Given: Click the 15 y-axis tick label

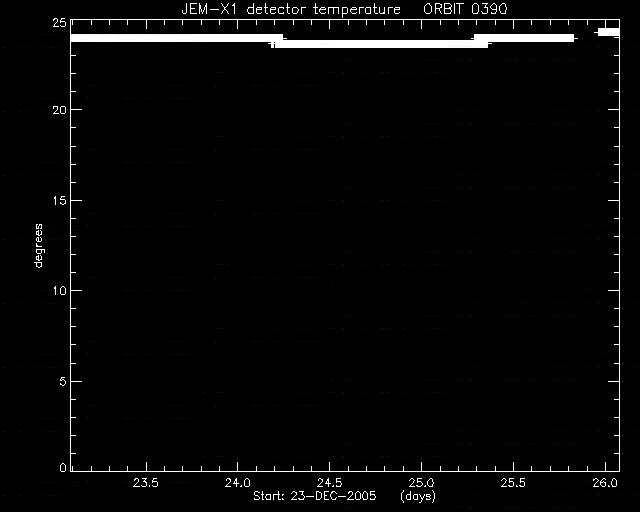Looking at the screenshot, I should click(60, 200).
